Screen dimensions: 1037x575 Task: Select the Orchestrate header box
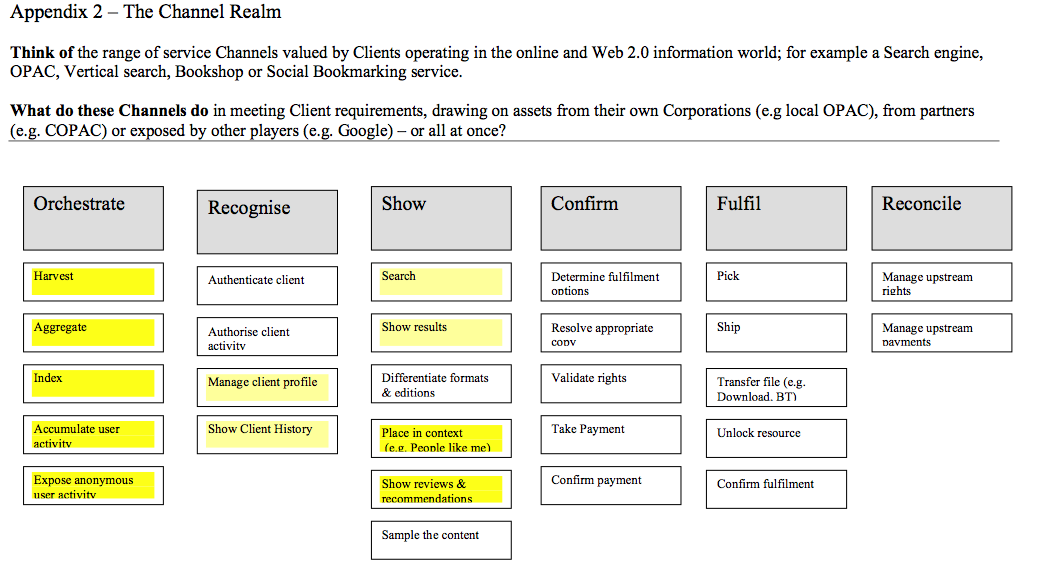coord(93,218)
